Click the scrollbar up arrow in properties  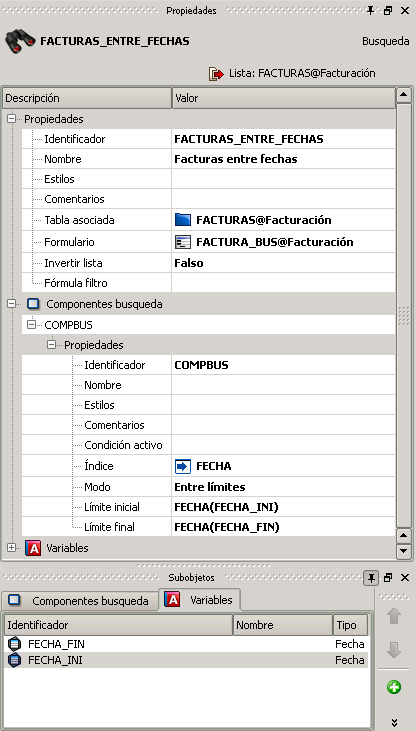403,96
